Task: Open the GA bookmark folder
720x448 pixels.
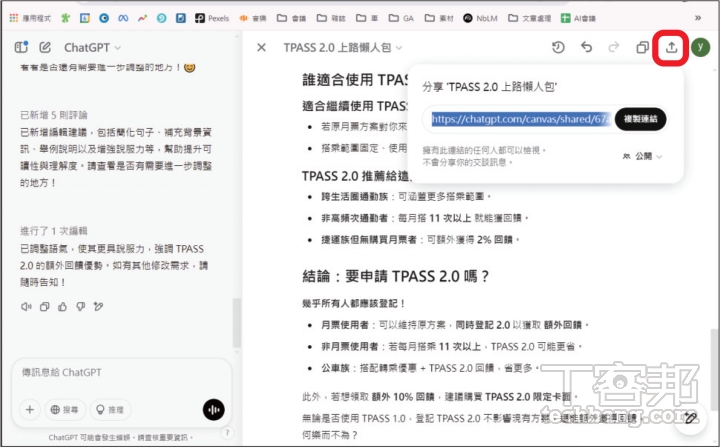Action: tap(401, 18)
